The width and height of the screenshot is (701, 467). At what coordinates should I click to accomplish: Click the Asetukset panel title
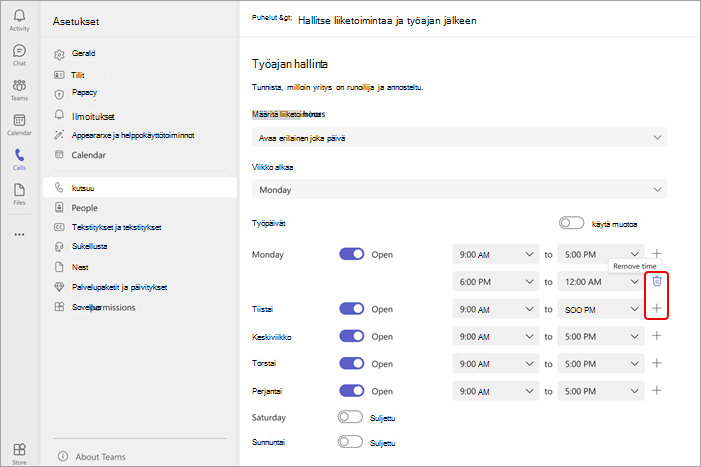click(76, 21)
